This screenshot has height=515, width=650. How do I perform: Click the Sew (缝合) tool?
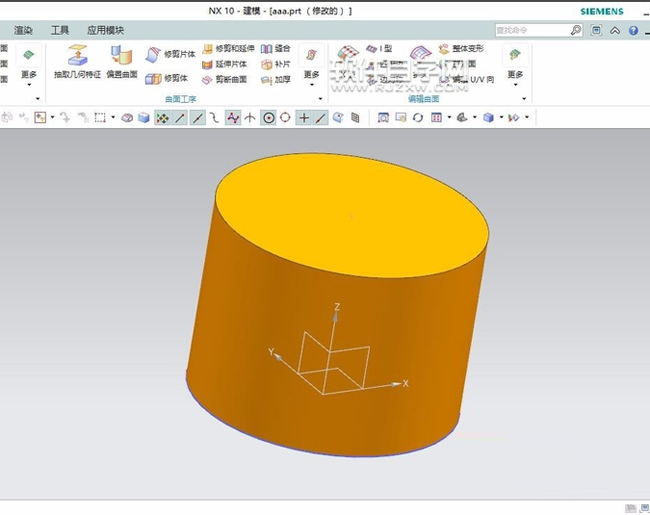click(274, 48)
